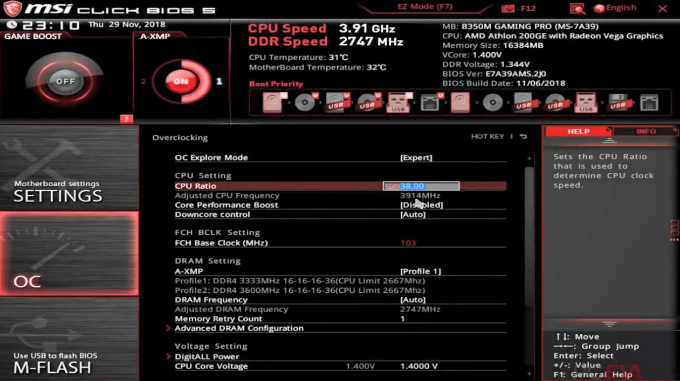Select UEFI hard disk boot device icon
The image size is (680, 381).
275,102
